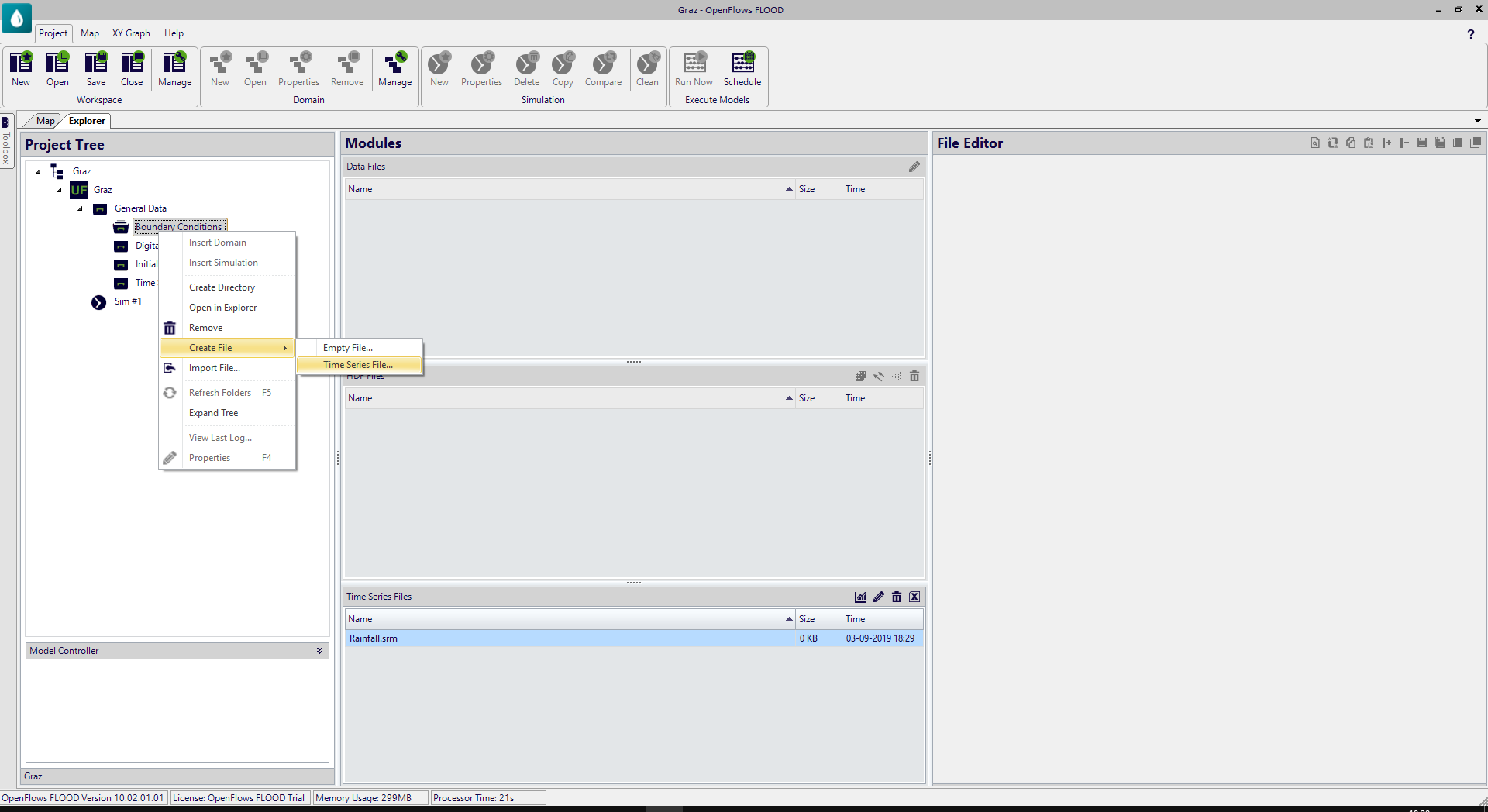Click the Simulation Delete icon

click(526, 69)
